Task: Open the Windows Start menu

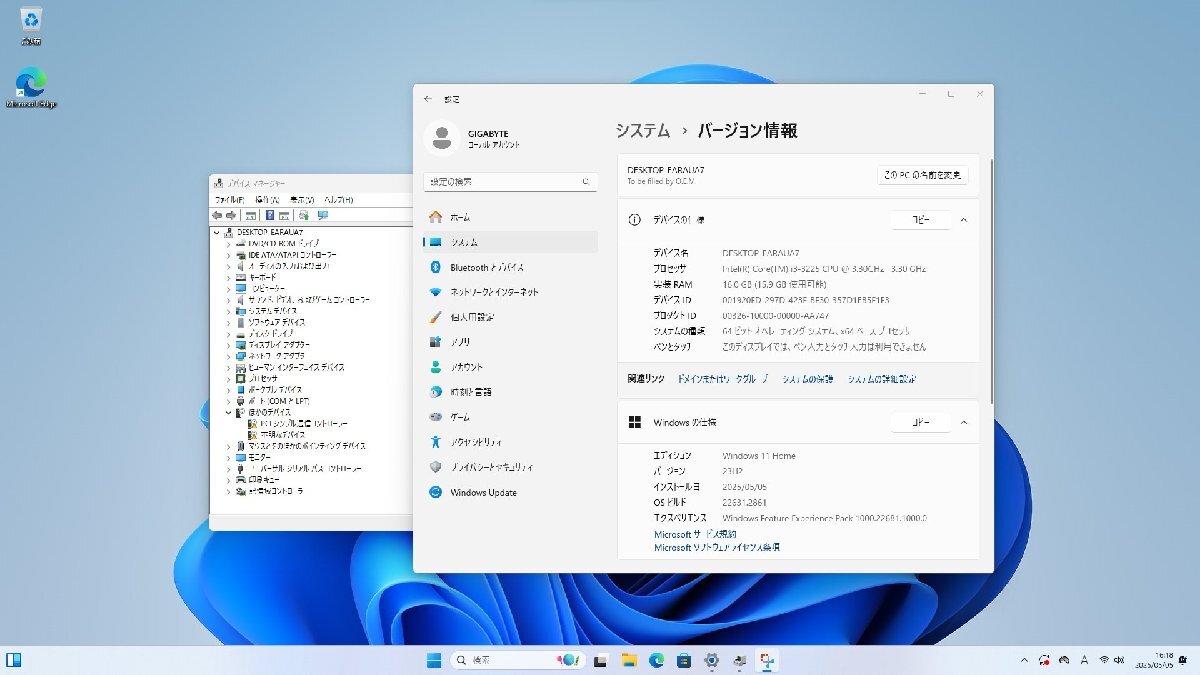Action: point(435,660)
